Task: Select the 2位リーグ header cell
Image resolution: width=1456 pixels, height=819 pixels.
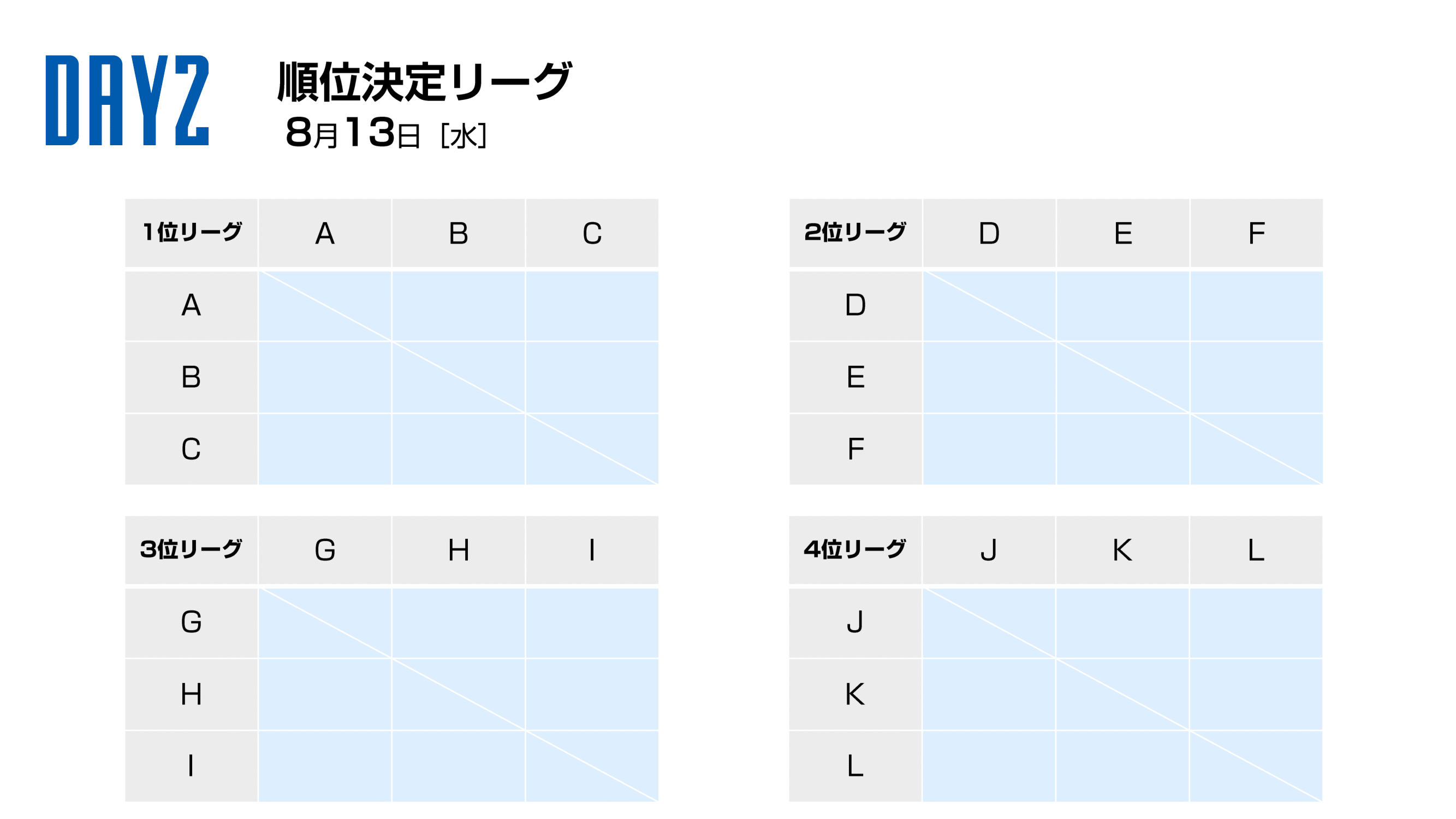Action: point(855,233)
